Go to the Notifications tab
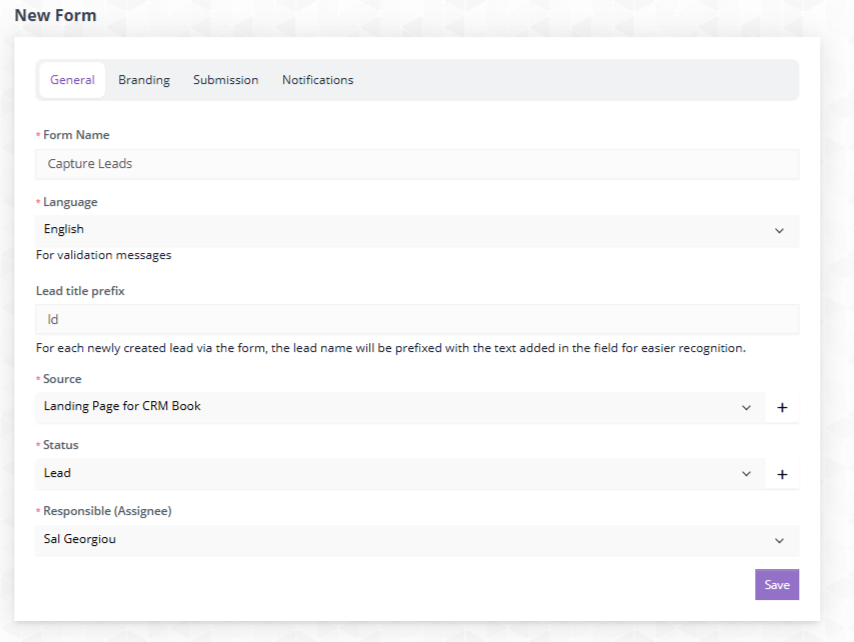 [x=318, y=80]
